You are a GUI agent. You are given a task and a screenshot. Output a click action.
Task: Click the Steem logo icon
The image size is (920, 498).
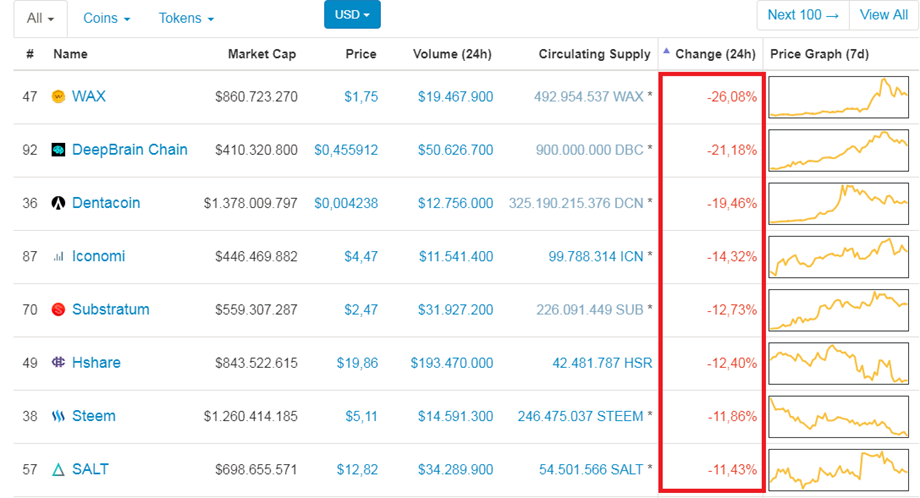[58, 416]
